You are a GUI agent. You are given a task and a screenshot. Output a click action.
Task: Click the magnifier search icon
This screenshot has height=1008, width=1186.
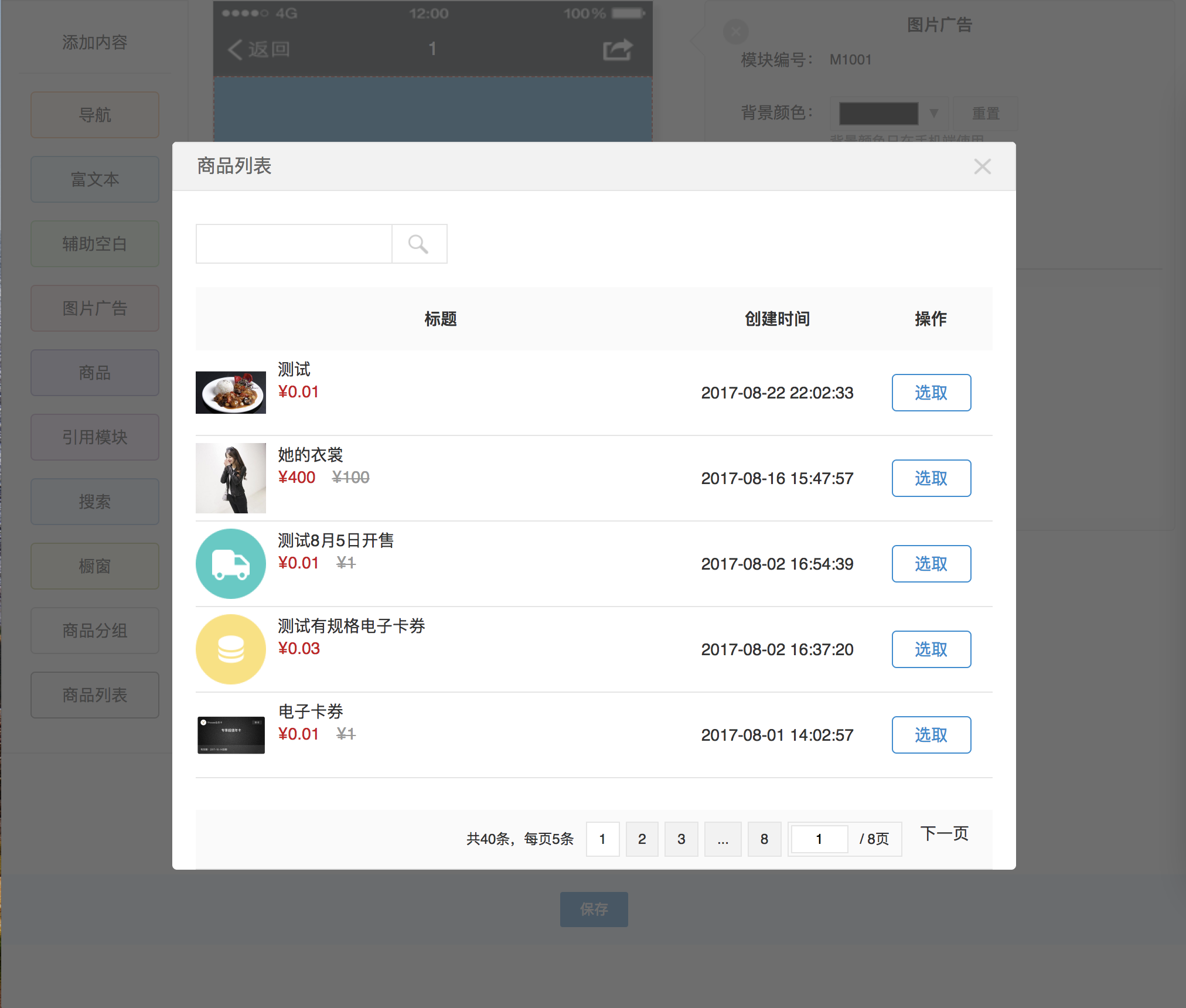coord(418,244)
